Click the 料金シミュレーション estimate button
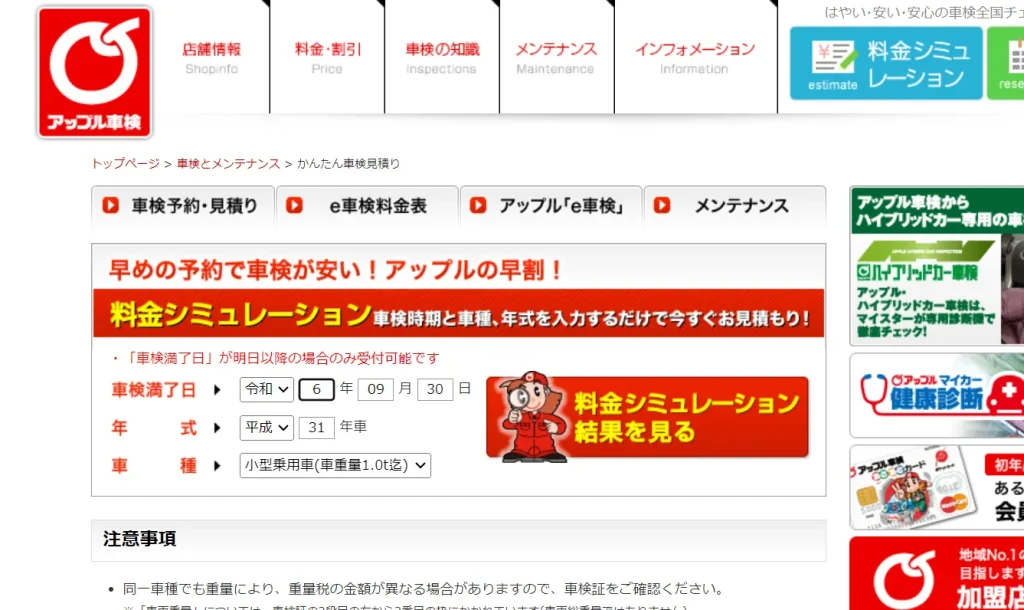 click(886, 63)
